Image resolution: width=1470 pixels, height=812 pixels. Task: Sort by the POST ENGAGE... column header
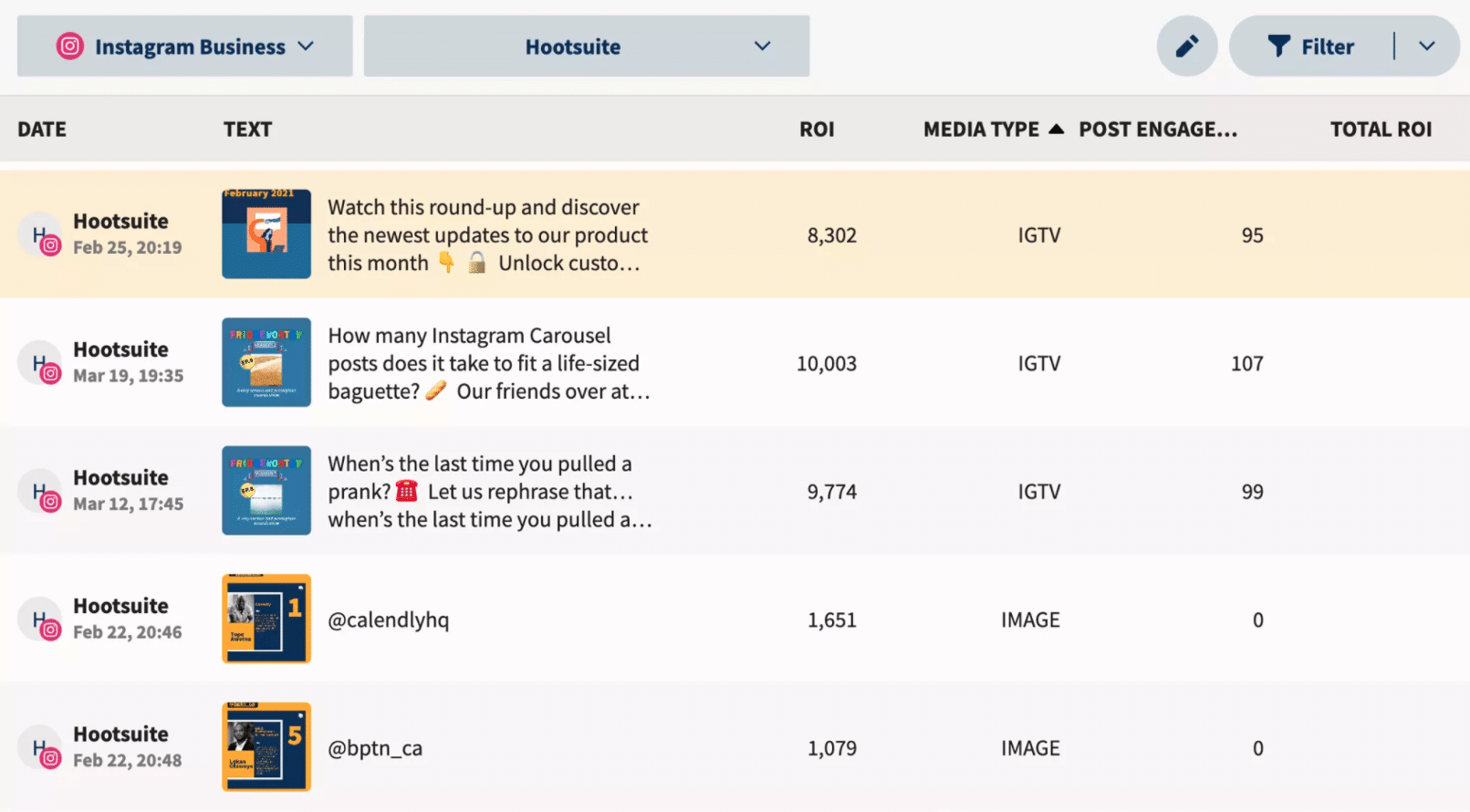tap(1158, 130)
